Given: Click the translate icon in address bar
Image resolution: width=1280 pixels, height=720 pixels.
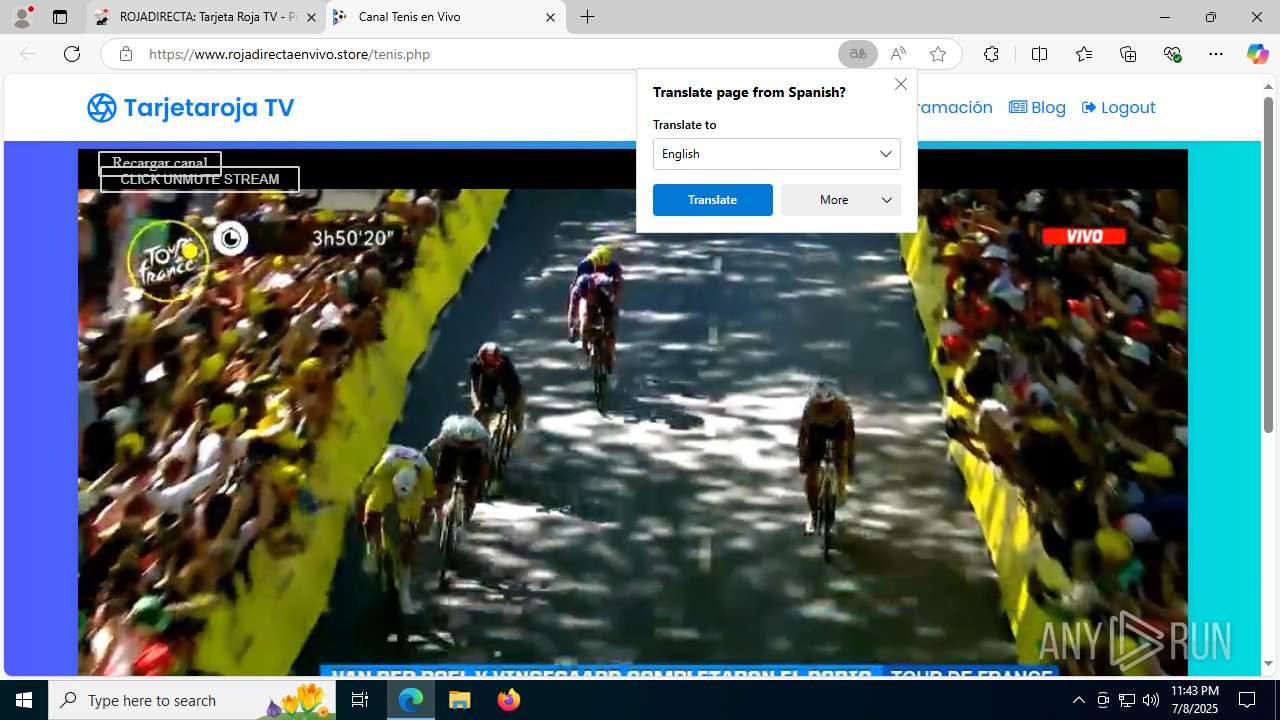Looking at the screenshot, I should tap(858, 54).
